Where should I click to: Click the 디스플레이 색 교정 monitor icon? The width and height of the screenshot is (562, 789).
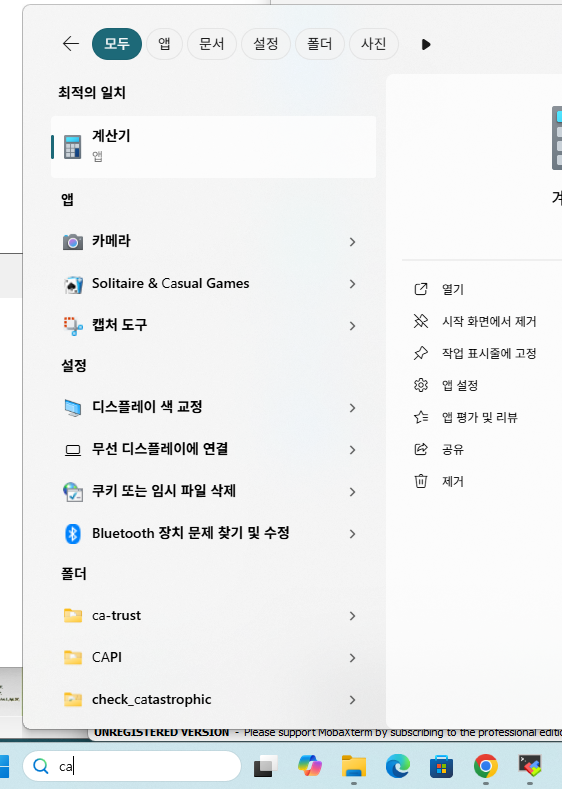(x=73, y=408)
